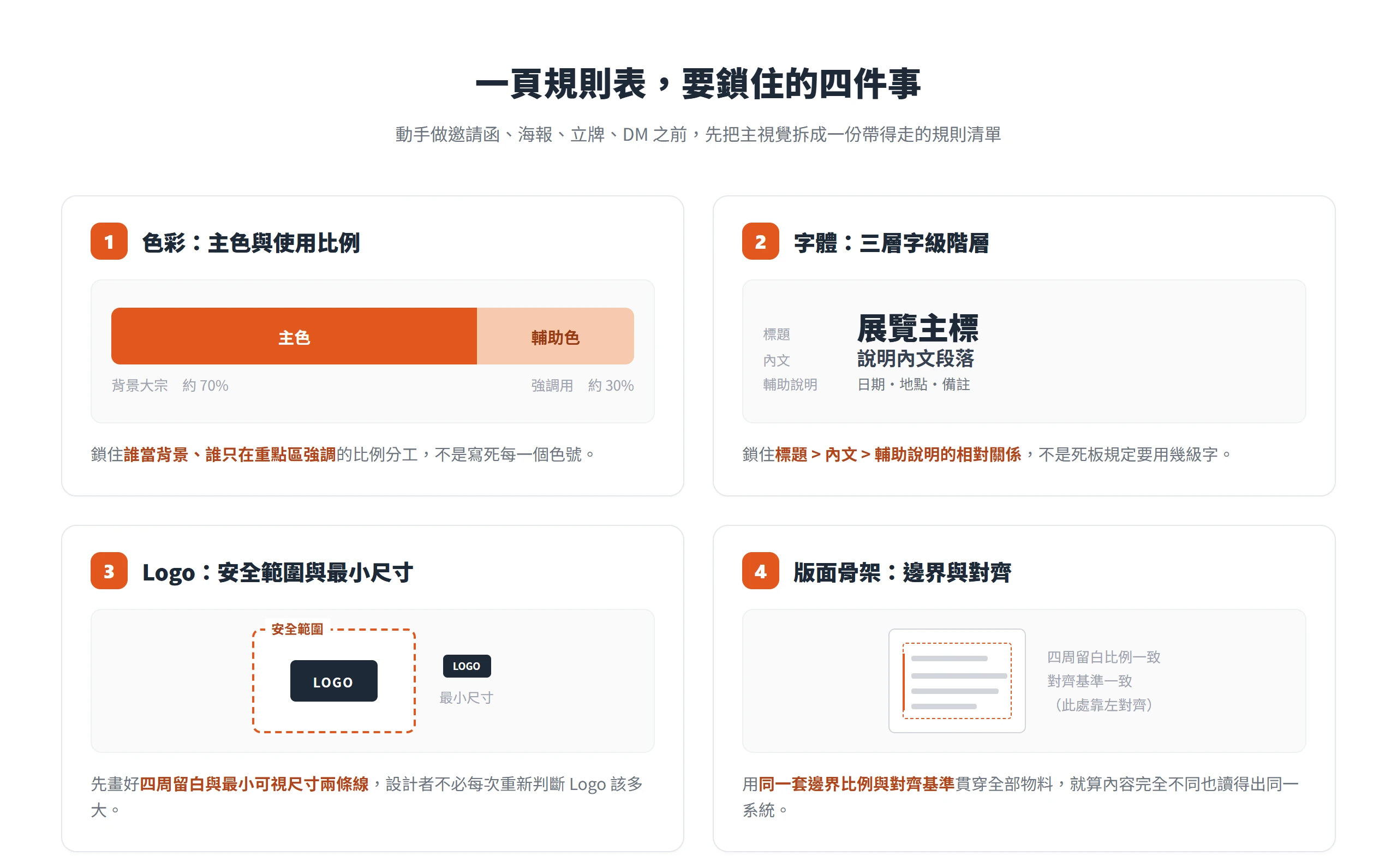Click the number 4 badge beside 版面骨架 heading
Viewport: 1397px width, 868px height.
click(x=761, y=571)
